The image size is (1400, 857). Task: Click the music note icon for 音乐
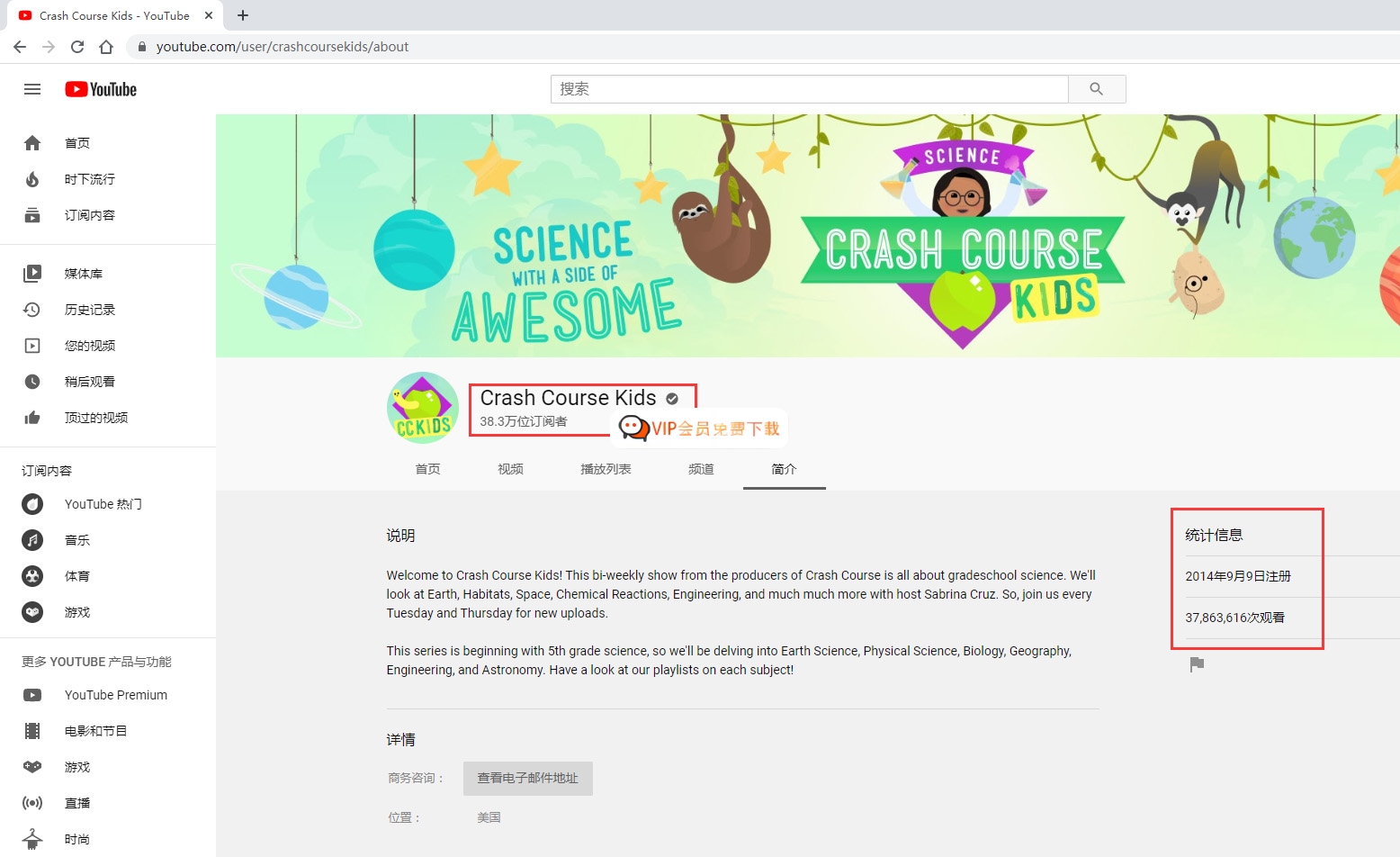(32, 540)
